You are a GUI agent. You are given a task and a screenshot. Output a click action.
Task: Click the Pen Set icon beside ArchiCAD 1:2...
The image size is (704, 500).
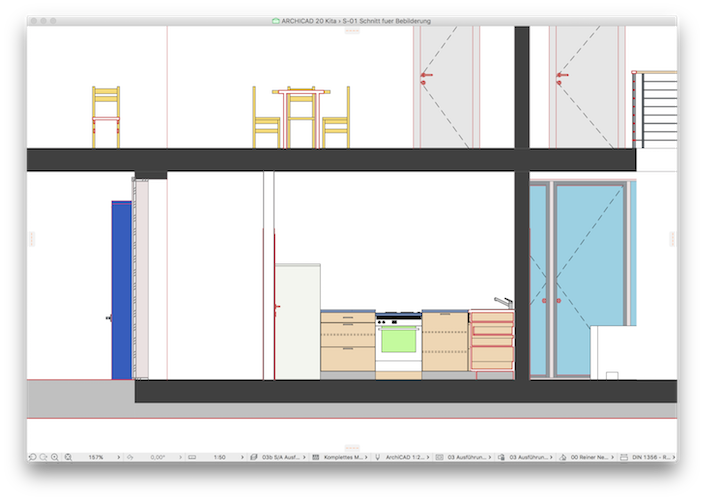[x=378, y=457]
